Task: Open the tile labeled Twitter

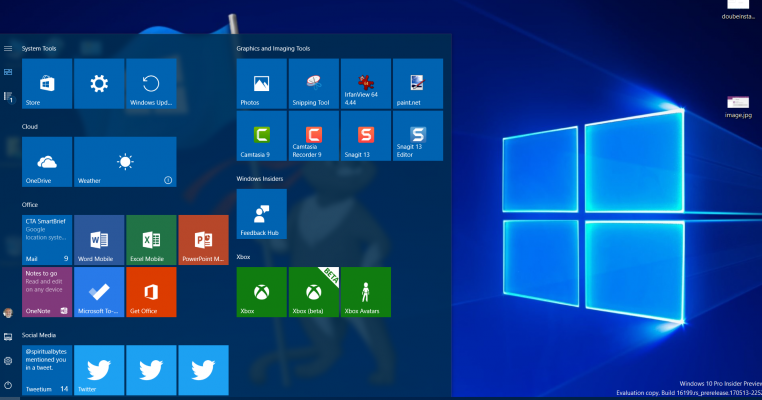Action: [x=99, y=370]
